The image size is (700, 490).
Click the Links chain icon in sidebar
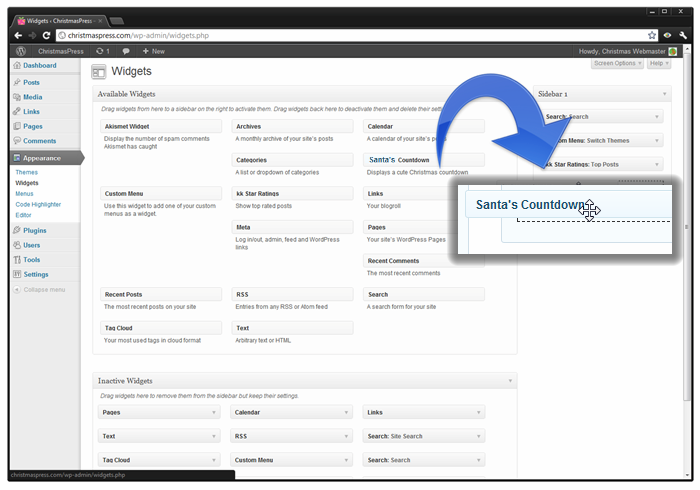[17, 112]
